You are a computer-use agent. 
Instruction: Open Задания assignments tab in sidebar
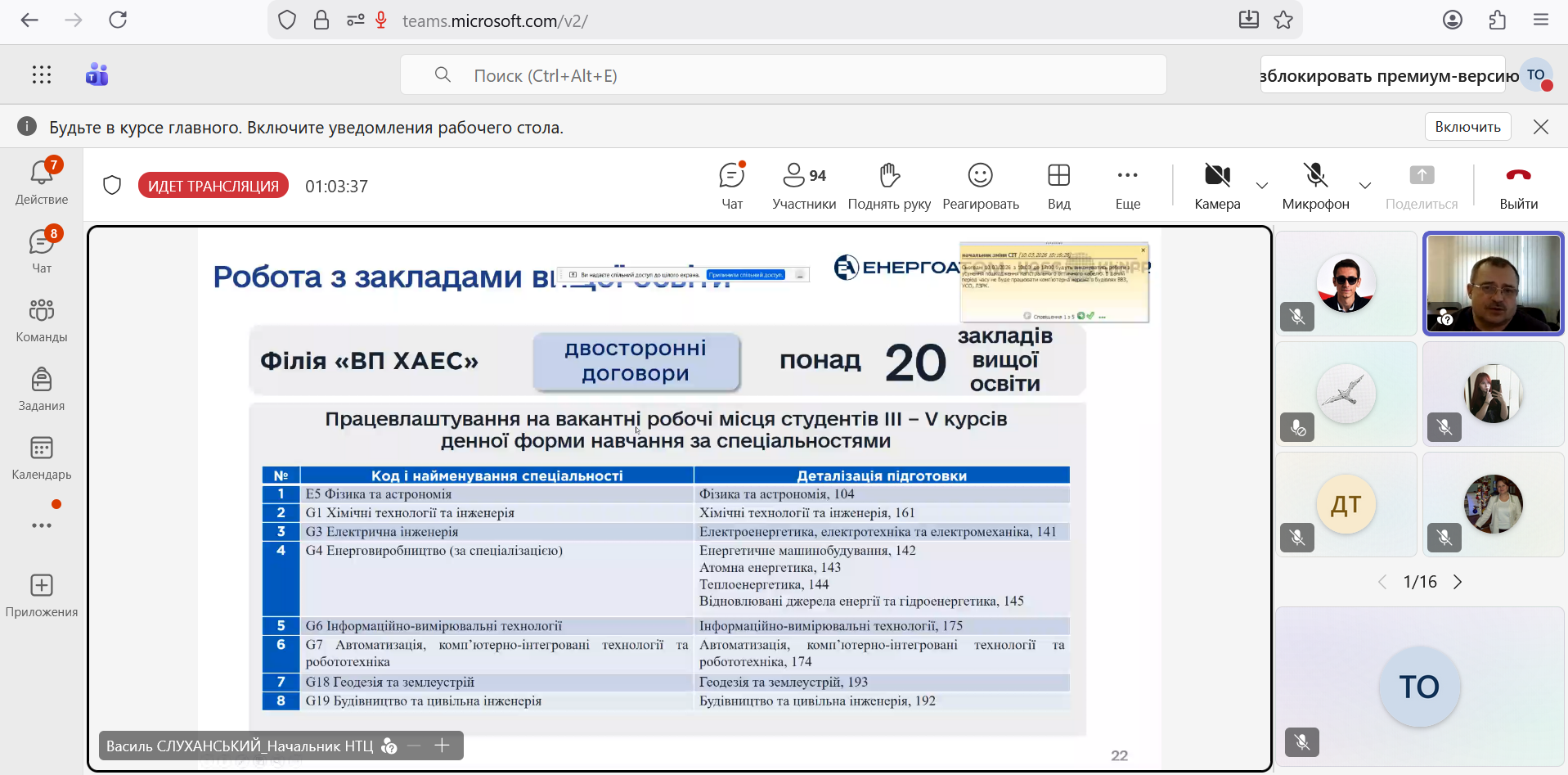tap(42, 389)
